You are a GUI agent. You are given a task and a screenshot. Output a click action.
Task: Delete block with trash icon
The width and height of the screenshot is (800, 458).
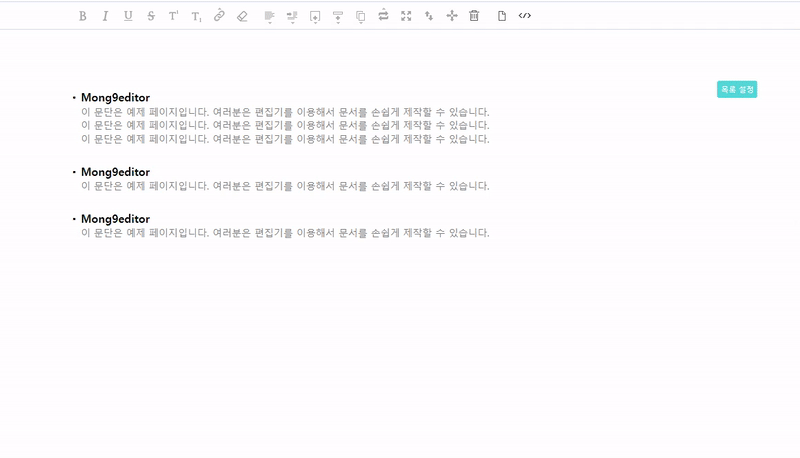[x=474, y=16]
